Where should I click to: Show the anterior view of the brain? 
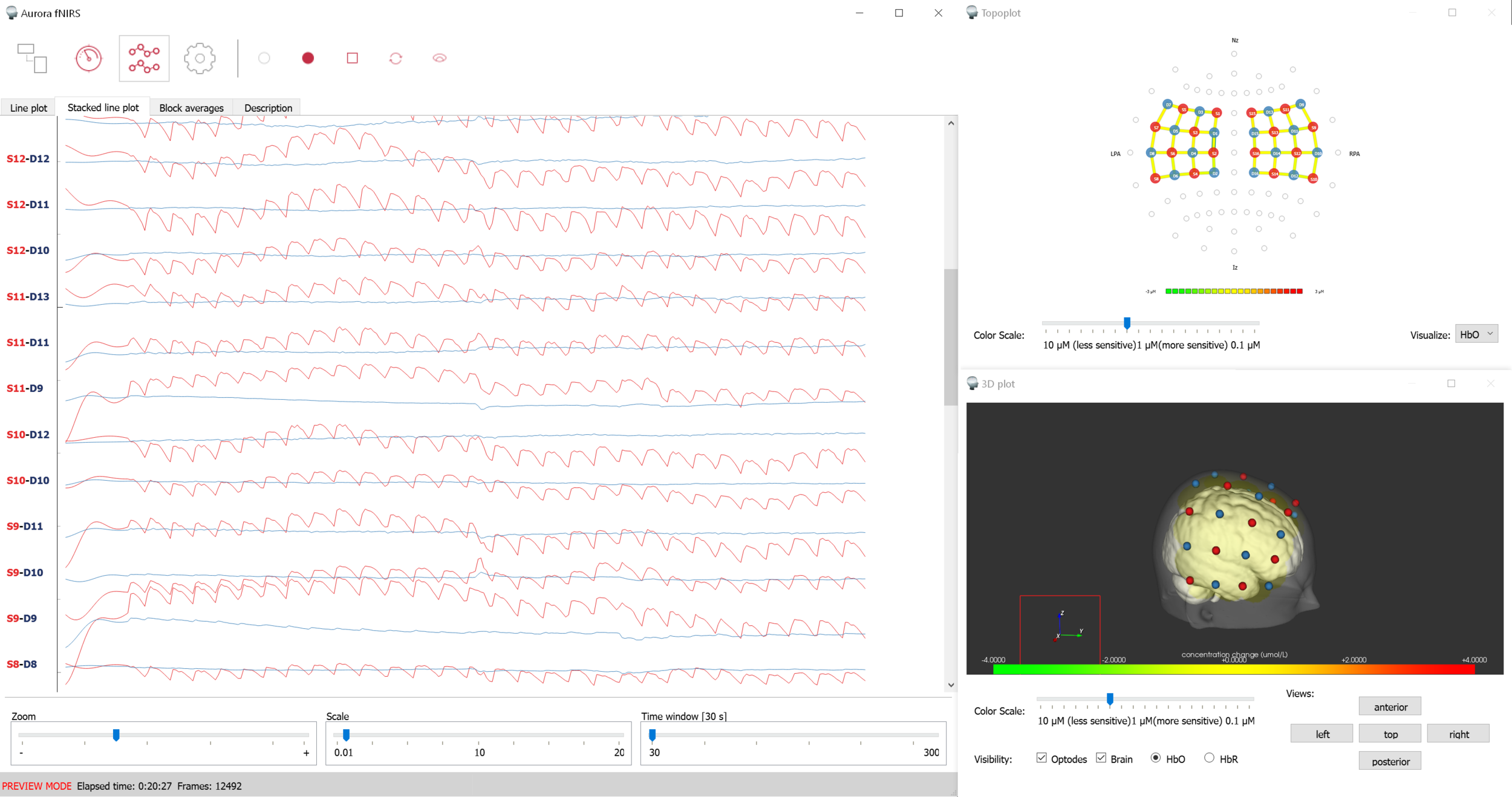[1389, 706]
